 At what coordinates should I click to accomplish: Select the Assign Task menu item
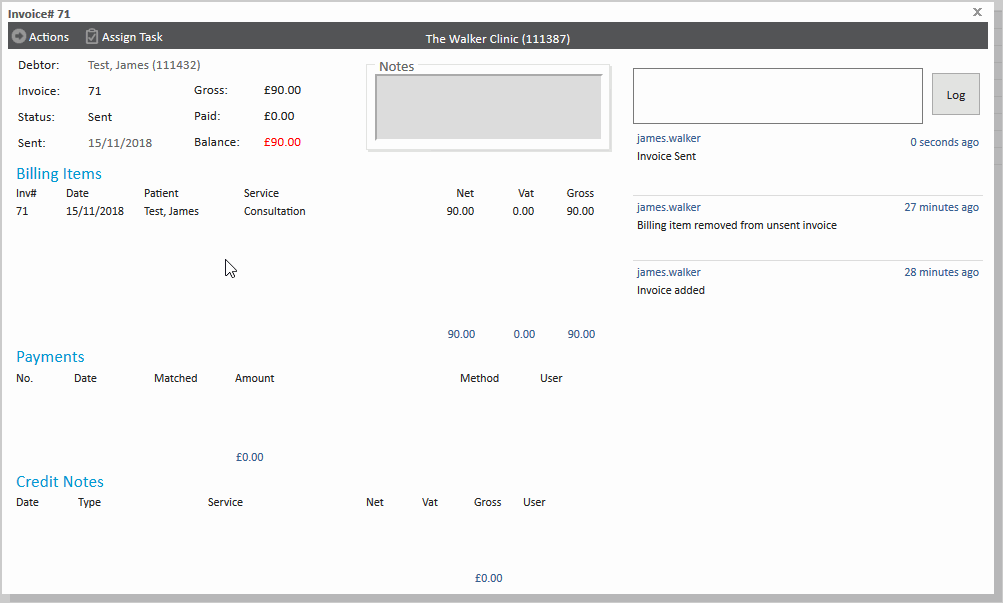[x=132, y=37]
